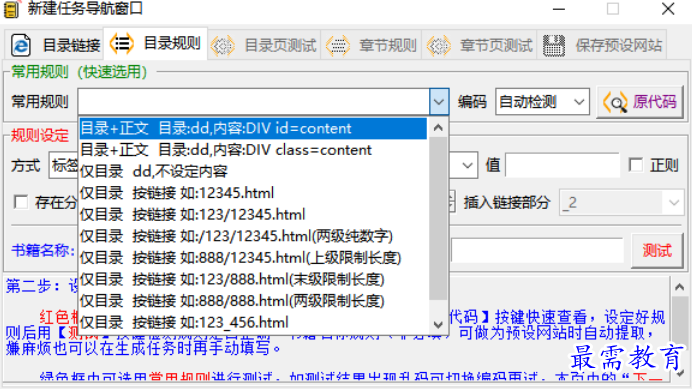Click the lines icon on 章节规则 tab
The image size is (692, 389).
pos(338,45)
